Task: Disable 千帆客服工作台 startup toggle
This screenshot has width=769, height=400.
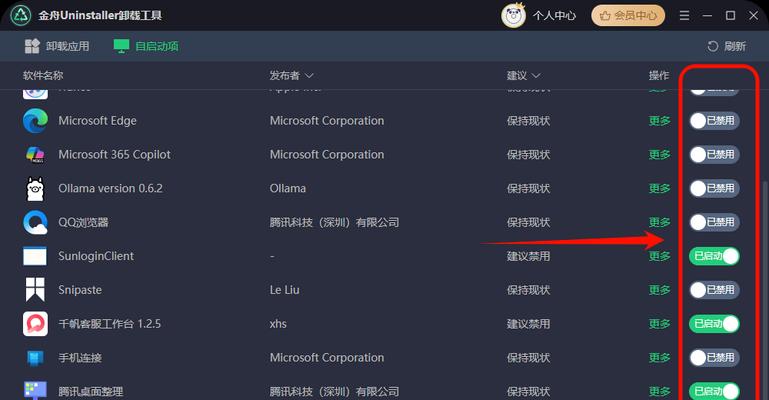Action: (x=714, y=324)
